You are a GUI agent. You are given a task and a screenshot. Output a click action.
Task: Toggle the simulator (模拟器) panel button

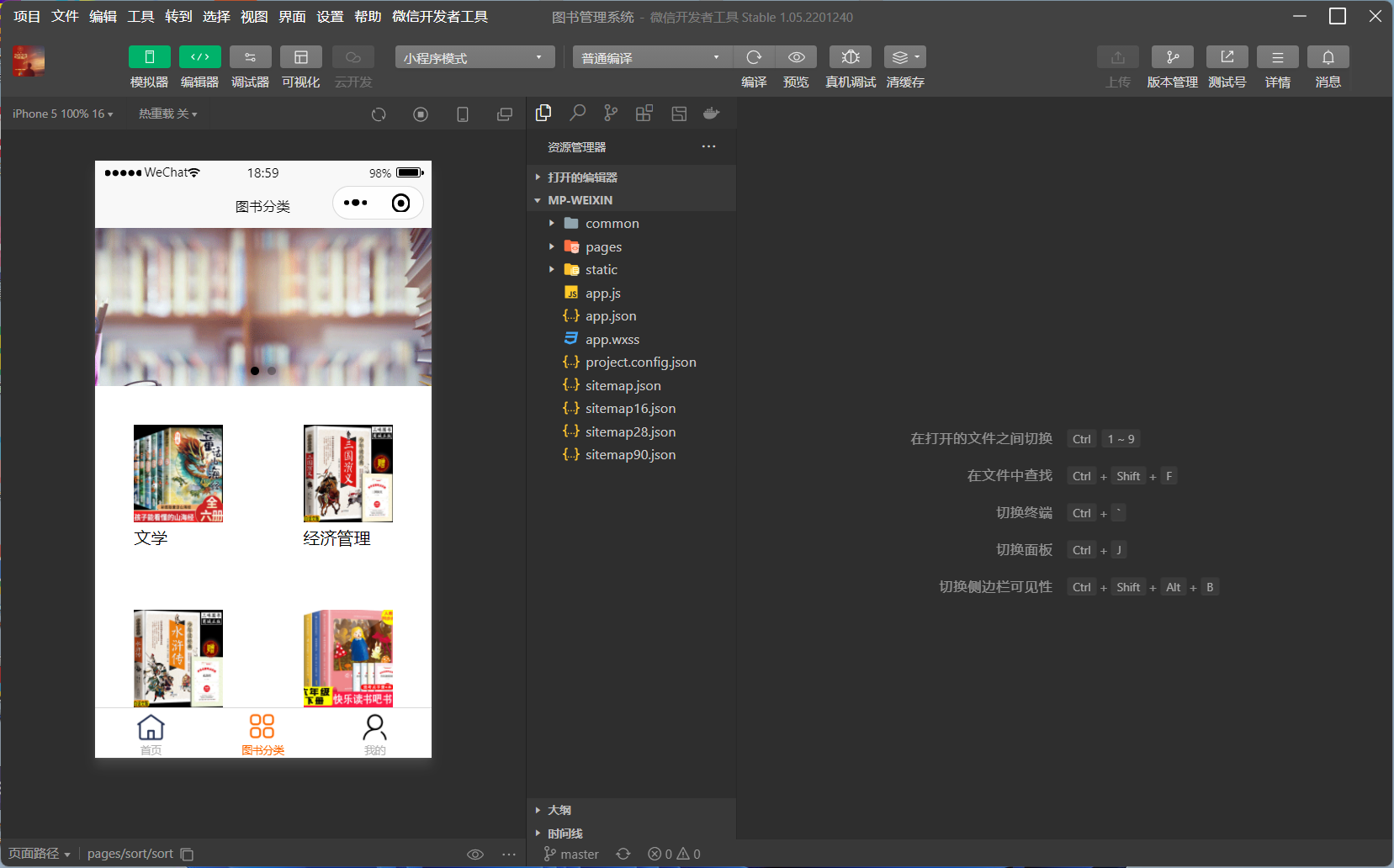tap(150, 57)
